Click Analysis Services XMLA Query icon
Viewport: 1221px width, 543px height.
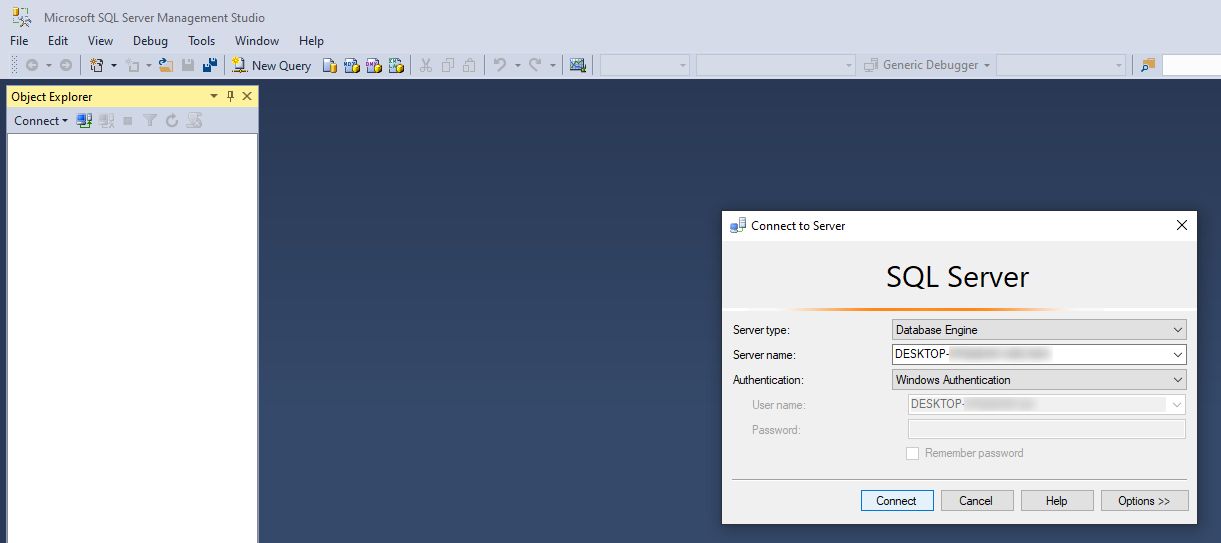pos(396,65)
